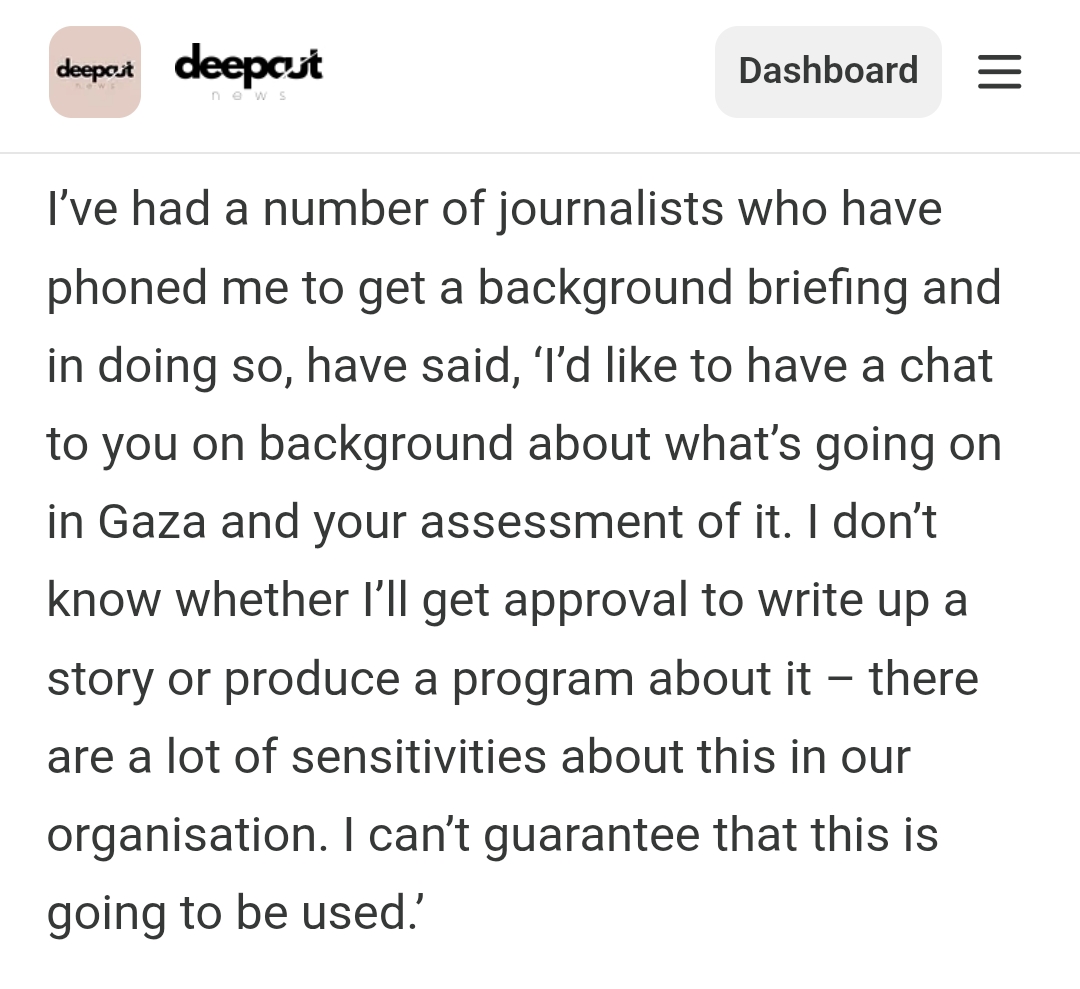Screen dimensions: 1080x989
Task: Click the word 'program' in the article
Action: coord(542,678)
